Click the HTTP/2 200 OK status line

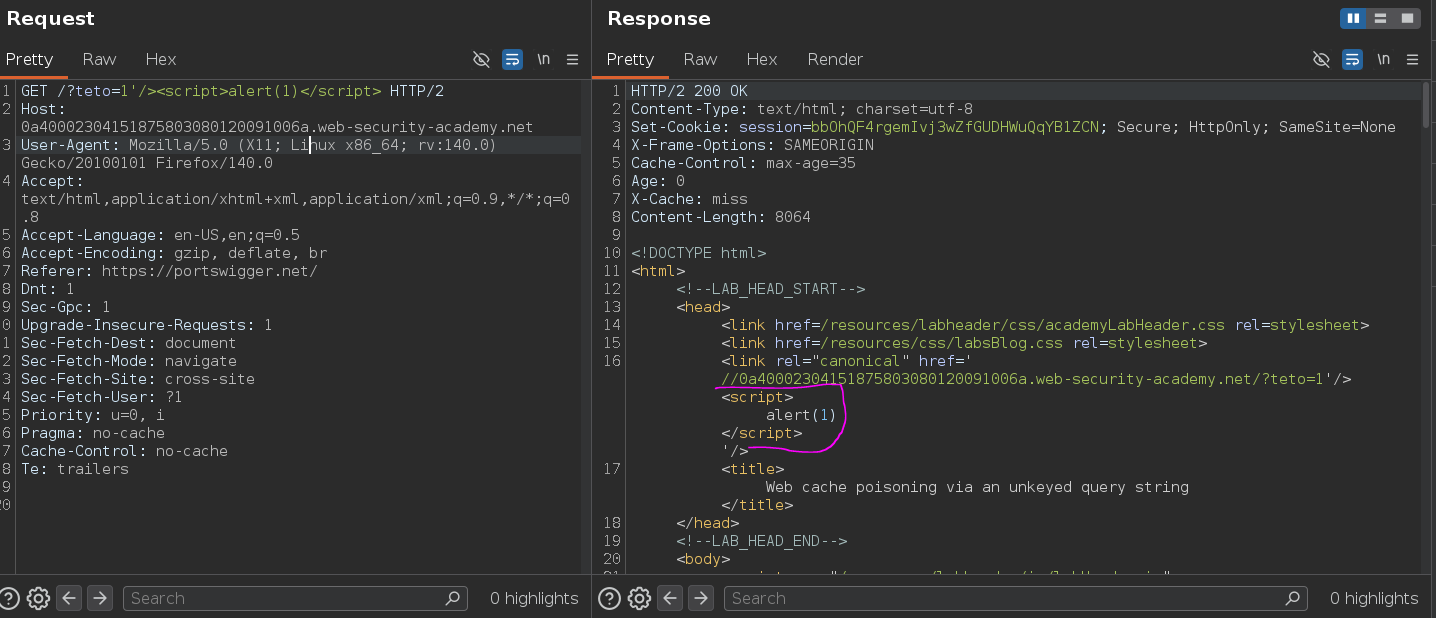coord(689,91)
